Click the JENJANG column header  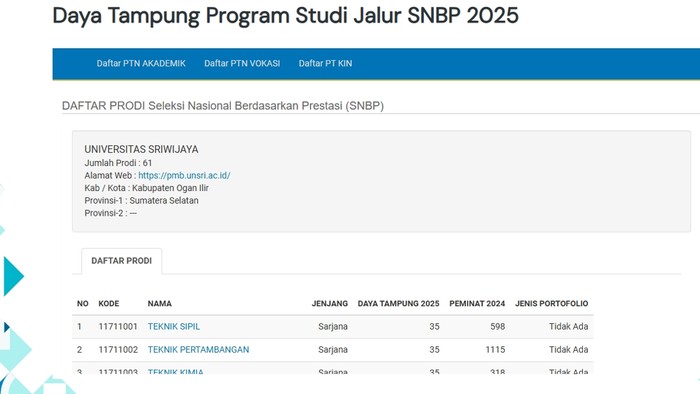pyautogui.click(x=329, y=304)
